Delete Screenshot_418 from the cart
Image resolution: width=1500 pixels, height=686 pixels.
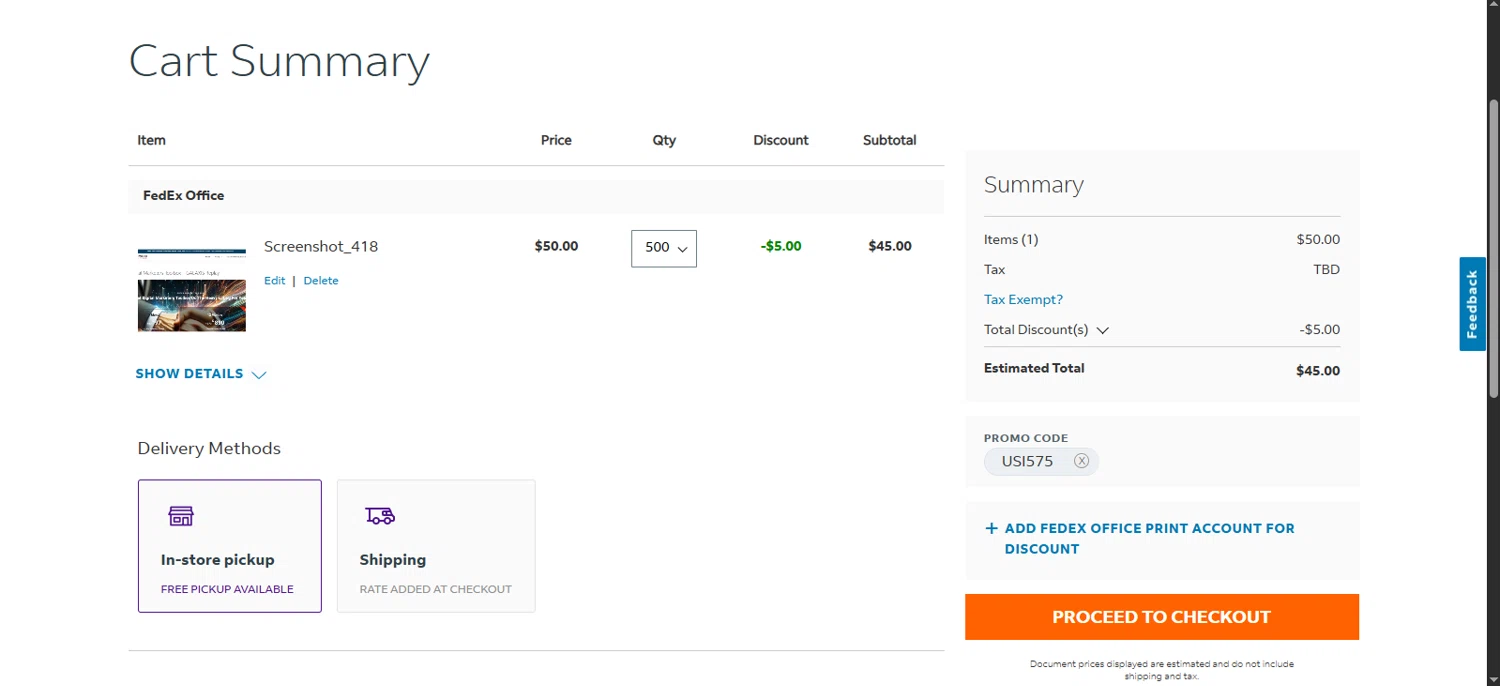point(321,281)
